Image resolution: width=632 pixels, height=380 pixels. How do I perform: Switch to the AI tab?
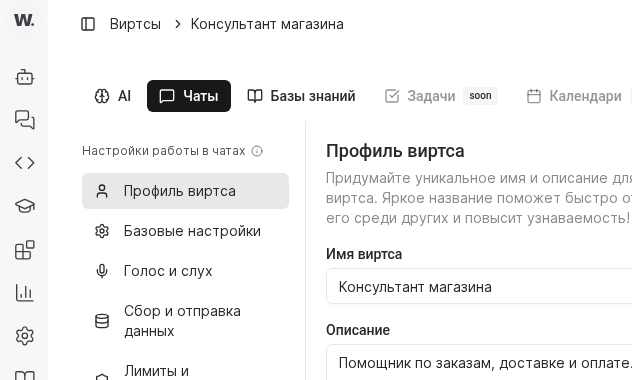click(x=113, y=96)
